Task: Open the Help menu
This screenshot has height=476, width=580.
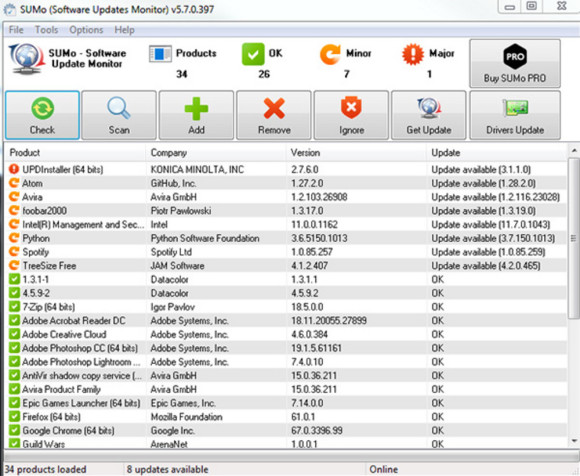Action: click(124, 30)
